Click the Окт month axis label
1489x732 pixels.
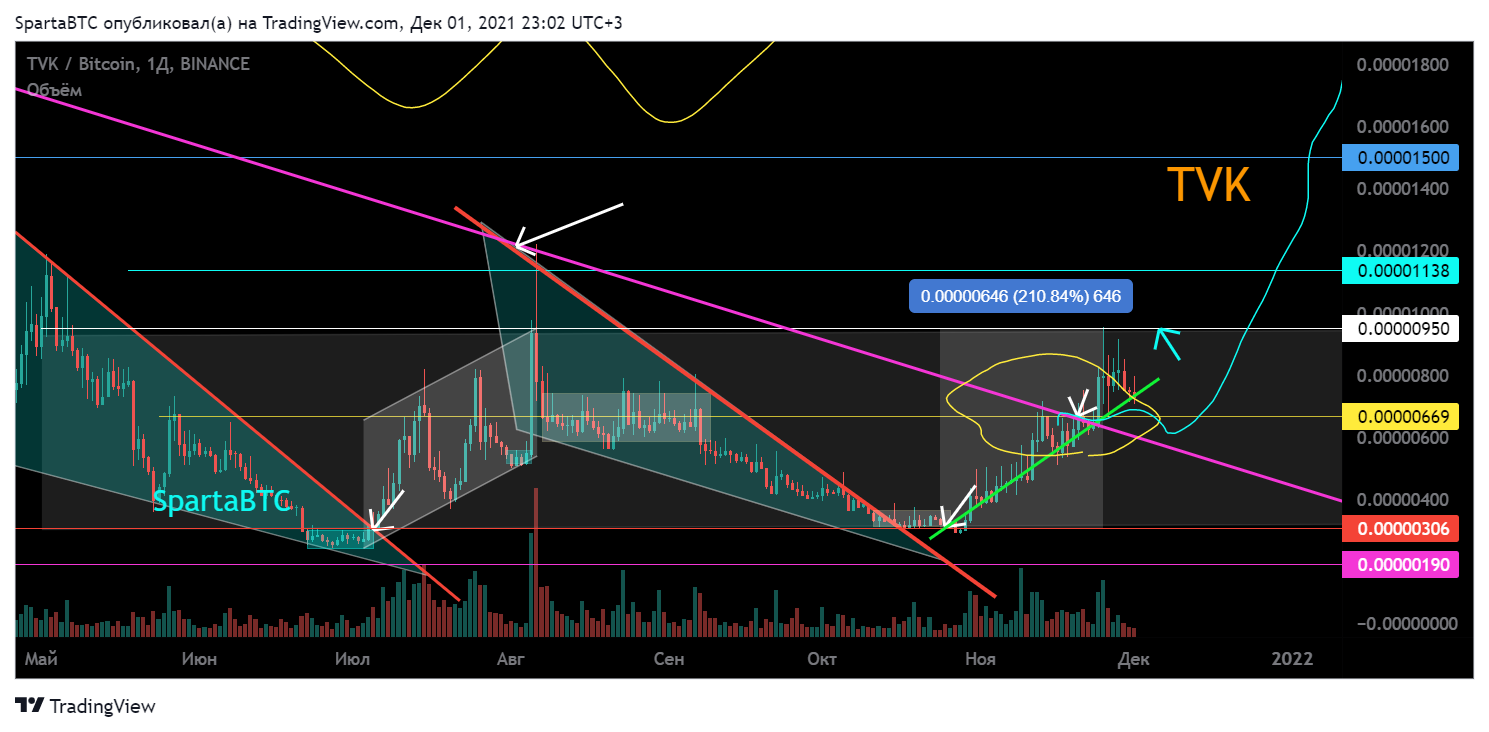tap(822, 659)
